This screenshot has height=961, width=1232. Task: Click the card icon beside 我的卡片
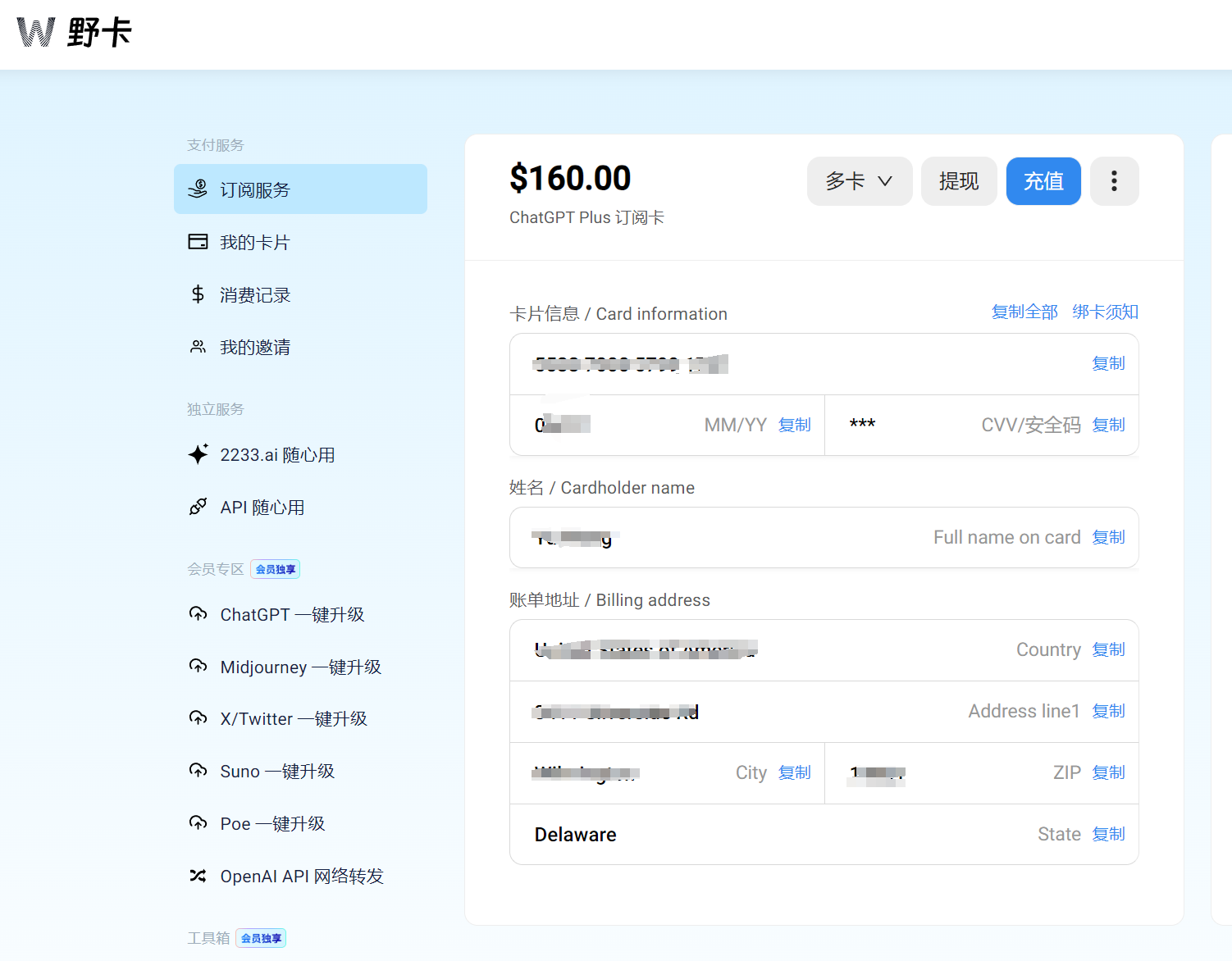tap(198, 242)
